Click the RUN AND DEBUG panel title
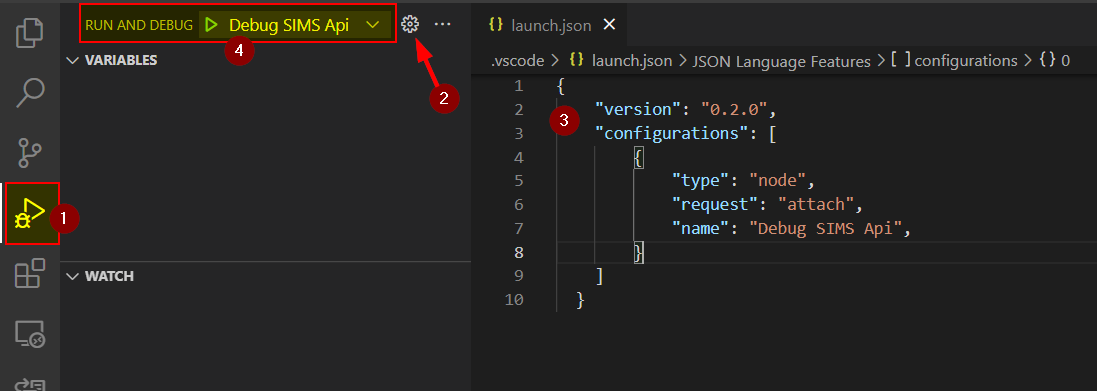The width and height of the screenshot is (1097, 391). [139, 25]
